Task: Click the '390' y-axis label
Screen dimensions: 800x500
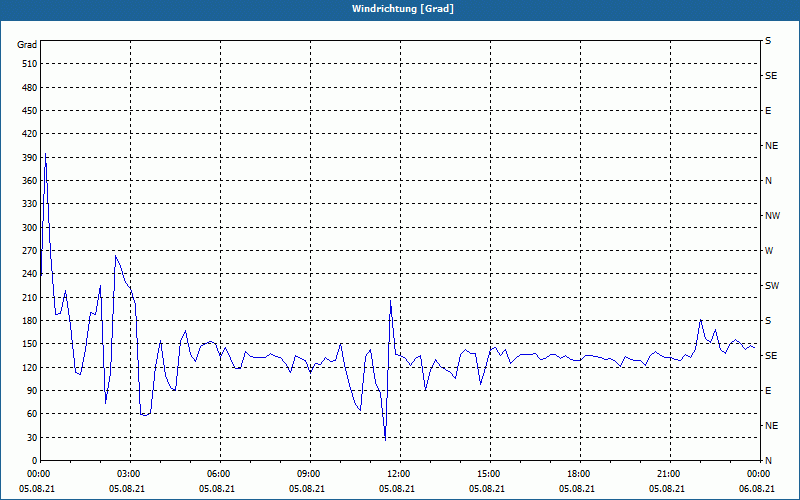Action: pos(30,158)
